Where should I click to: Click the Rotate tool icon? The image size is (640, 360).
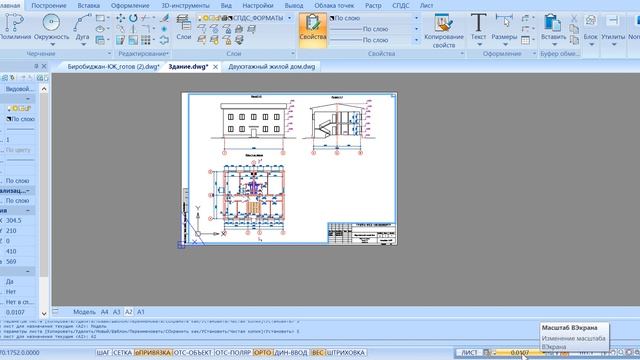click(133, 18)
